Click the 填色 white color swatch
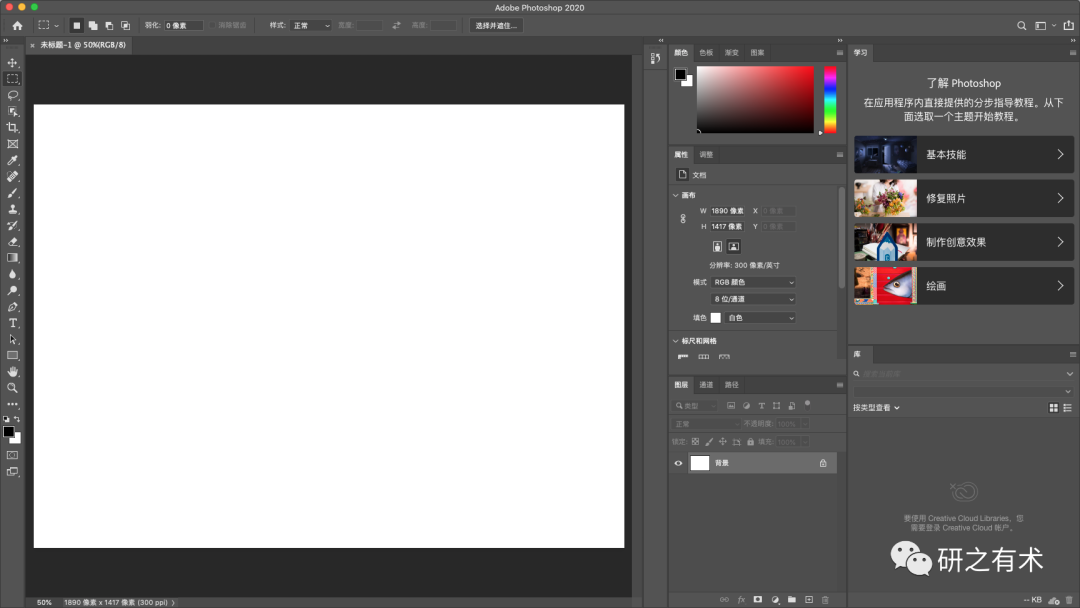 coord(716,318)
